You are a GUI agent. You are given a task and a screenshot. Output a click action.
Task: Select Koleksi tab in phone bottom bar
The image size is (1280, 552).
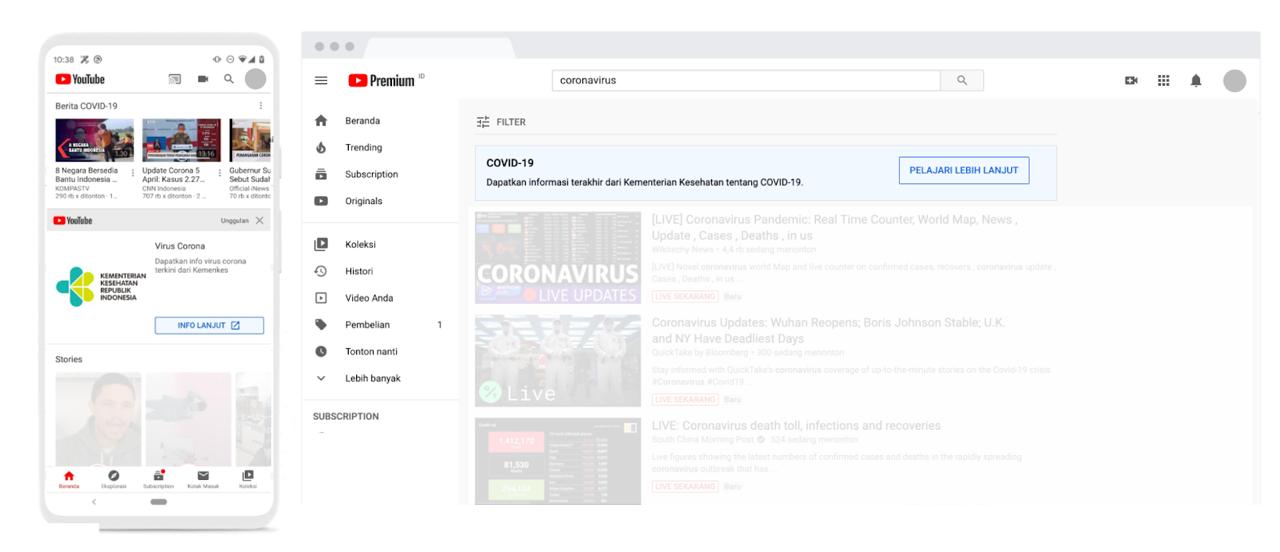247,478
